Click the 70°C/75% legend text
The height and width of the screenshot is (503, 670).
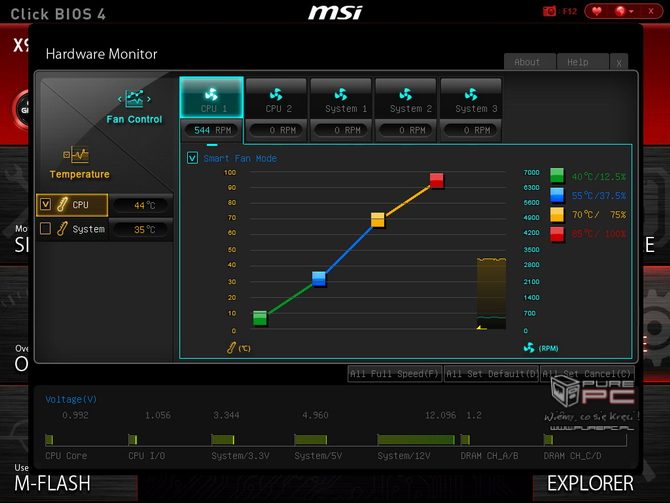pyautogui.click(x=599, y=215)
